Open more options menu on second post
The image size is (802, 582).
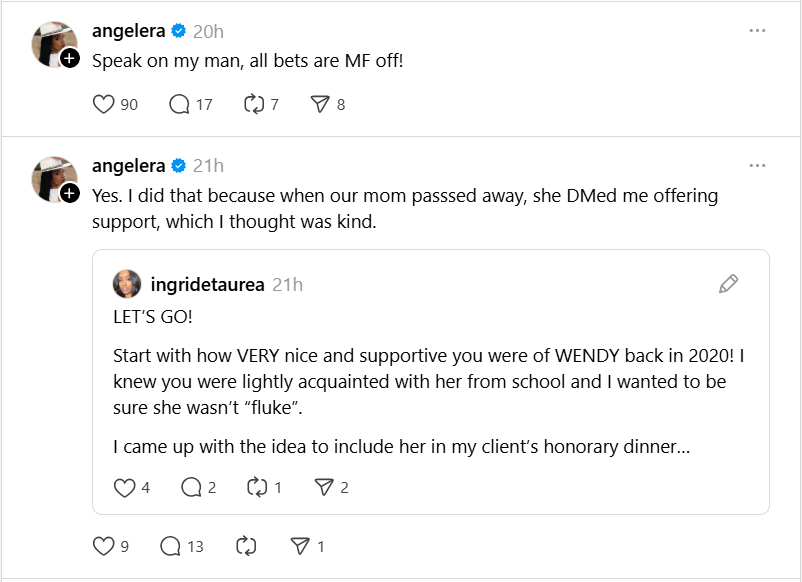pyautogui.click(x=757, y=165)
